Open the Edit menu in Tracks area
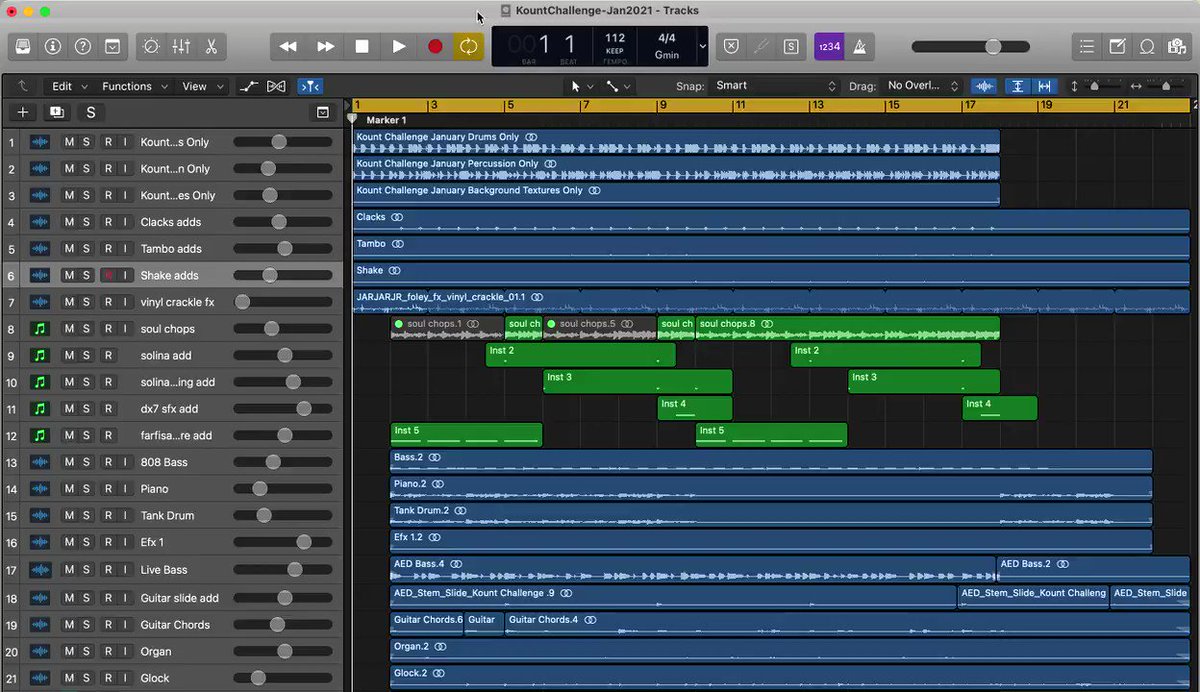This screenshot has width=1200, height=692. 69,86
